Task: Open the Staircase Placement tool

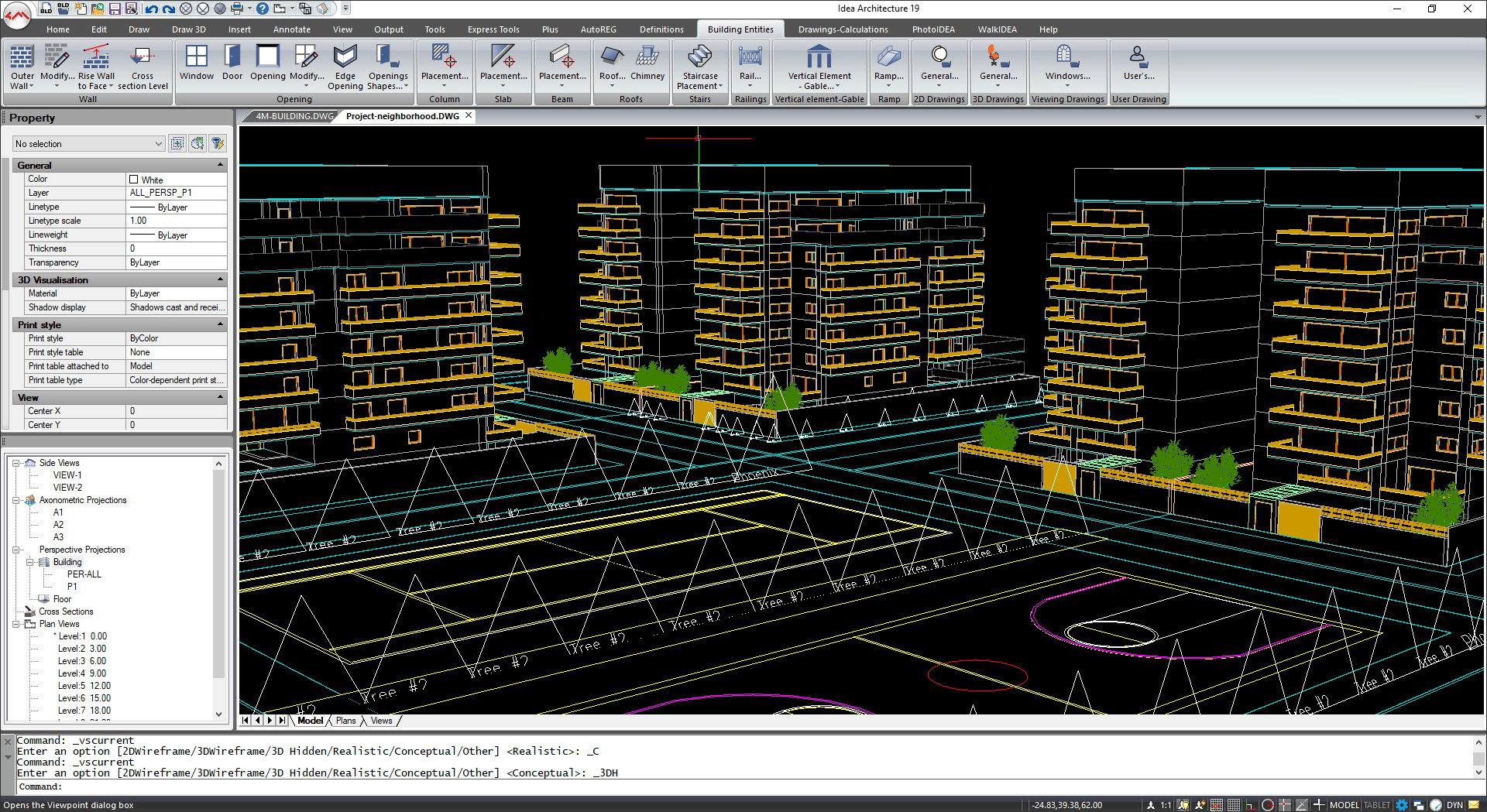Action: pos(699,66)
